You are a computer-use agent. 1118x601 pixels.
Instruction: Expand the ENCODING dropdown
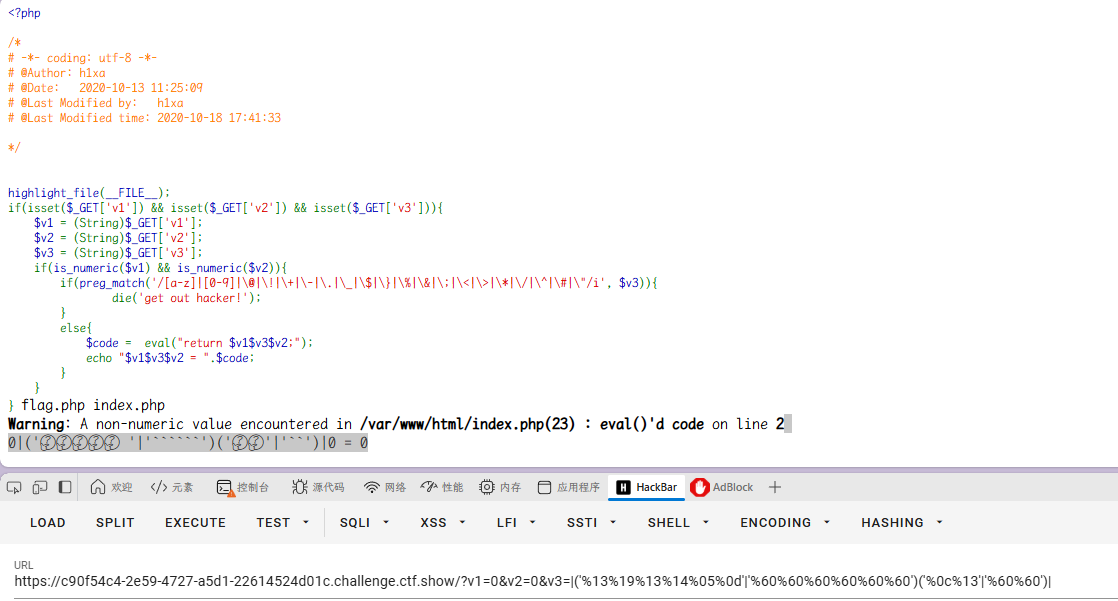coord(785,523)
